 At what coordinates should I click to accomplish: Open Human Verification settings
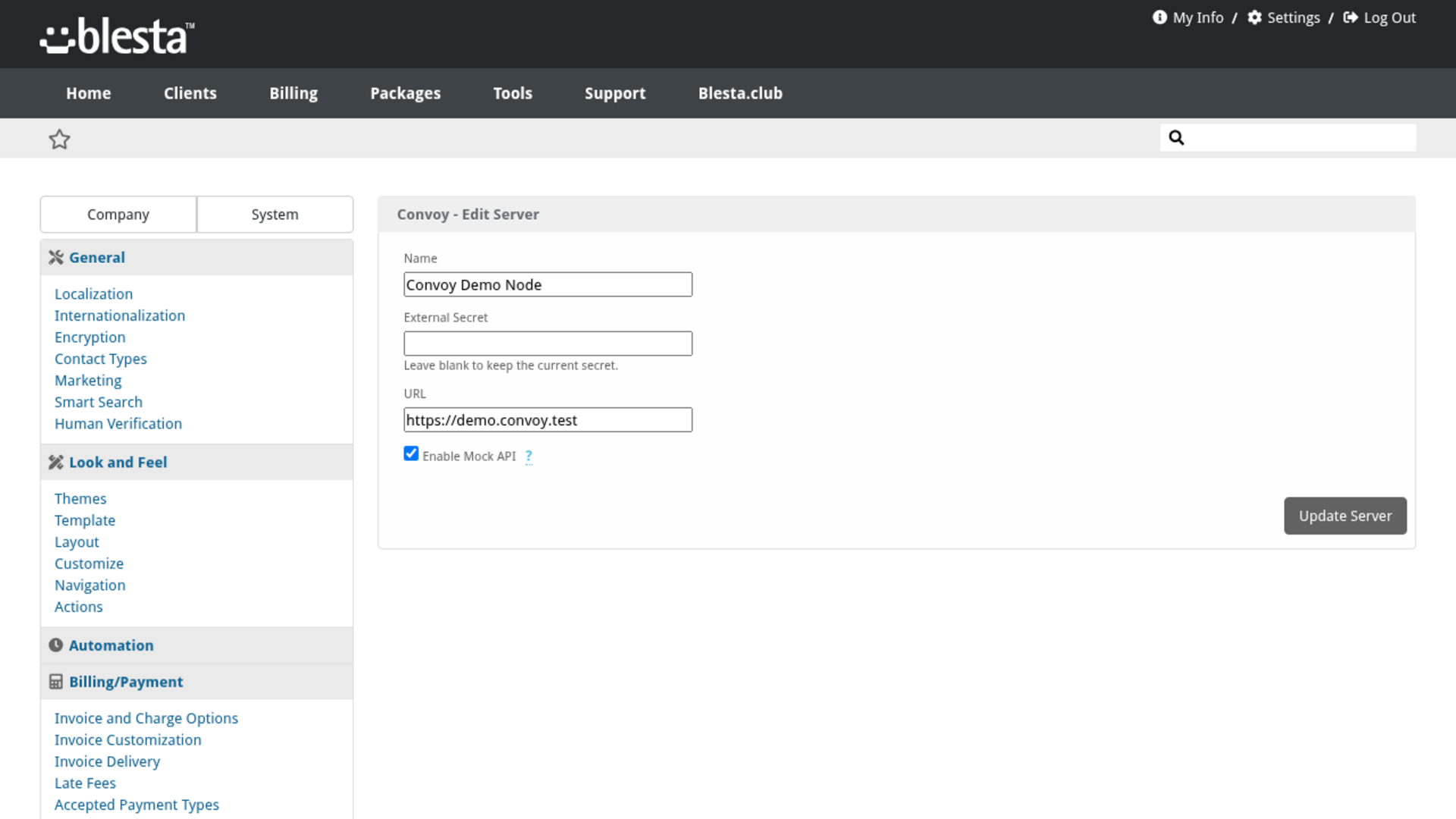(x=118, y=424)
